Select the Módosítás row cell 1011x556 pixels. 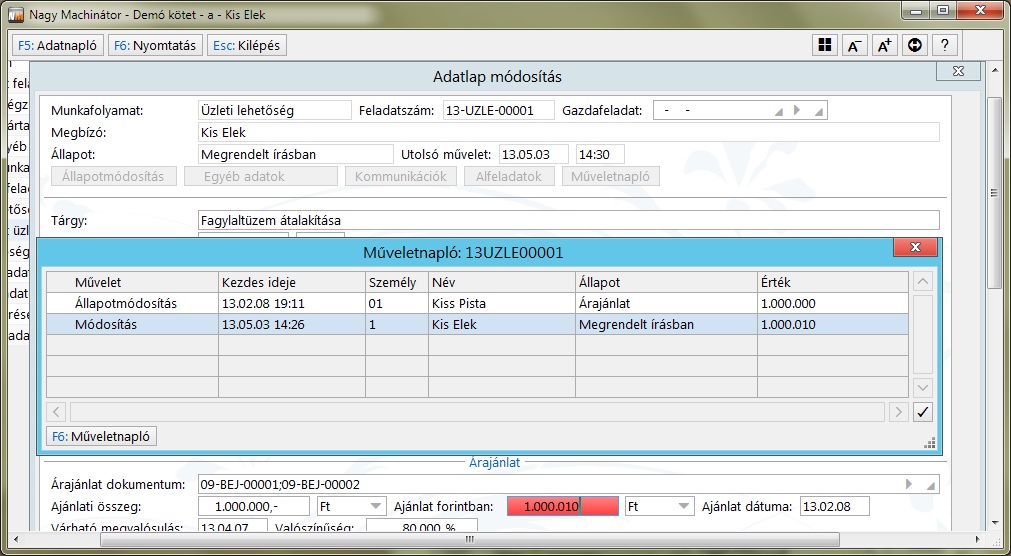coord(132,324)
